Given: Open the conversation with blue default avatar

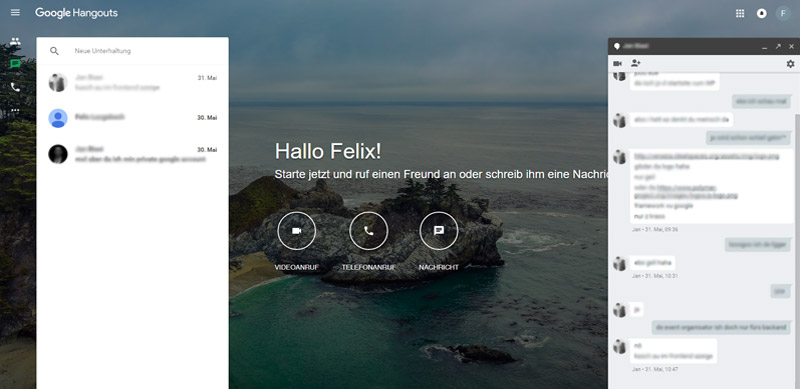Looking at the screenshot, I should 133,118.
